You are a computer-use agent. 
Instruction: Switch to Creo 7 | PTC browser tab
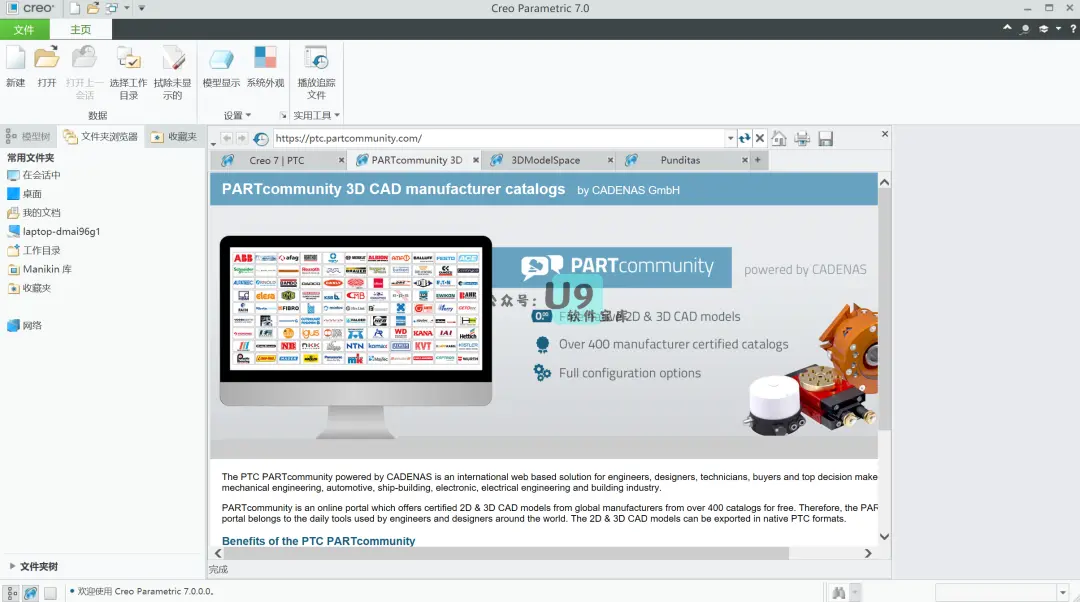(x=276, y=160)
